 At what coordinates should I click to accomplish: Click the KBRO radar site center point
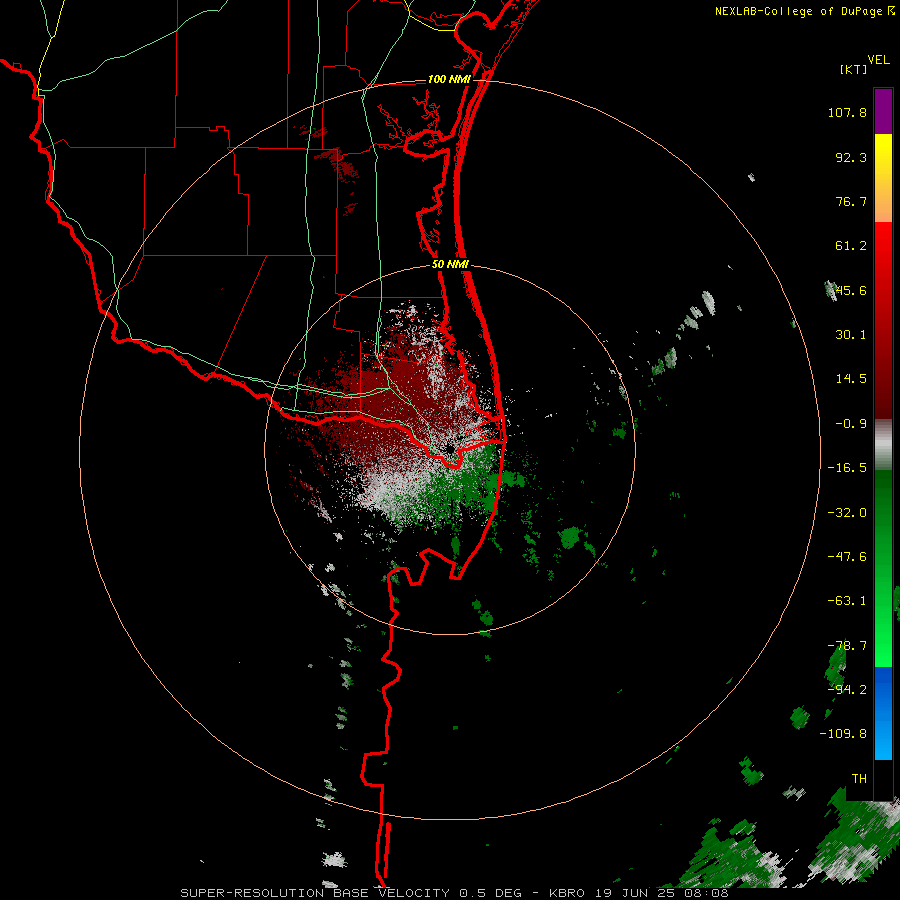point(450,449)
